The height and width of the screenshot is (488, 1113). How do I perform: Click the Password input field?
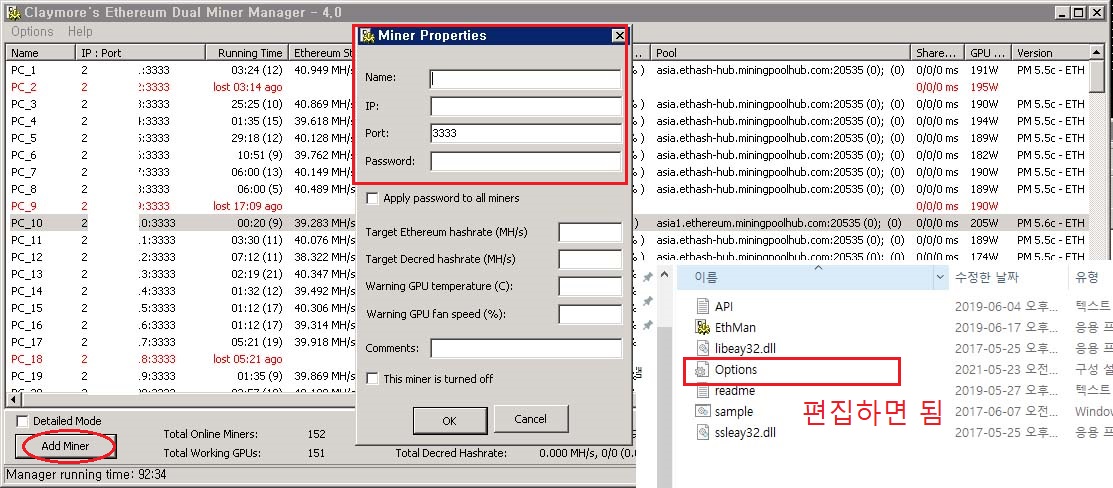(x=525, y=161)
